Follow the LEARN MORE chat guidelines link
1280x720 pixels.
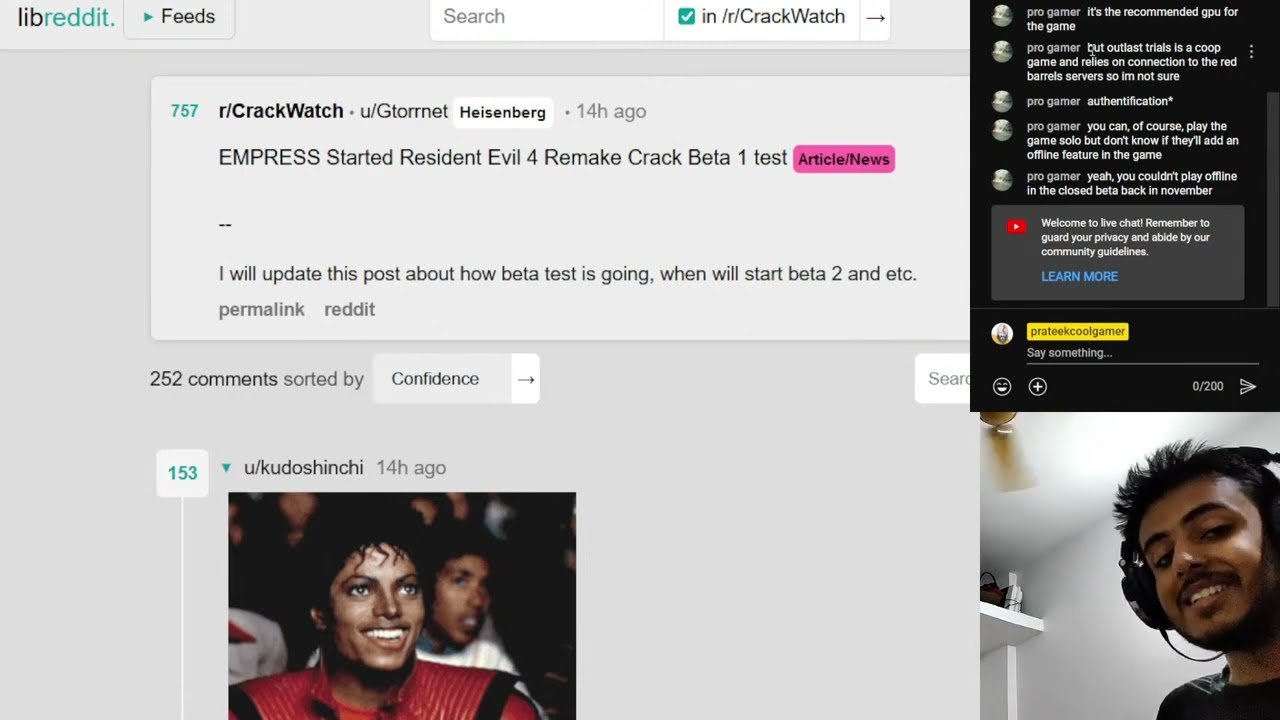1079,276
